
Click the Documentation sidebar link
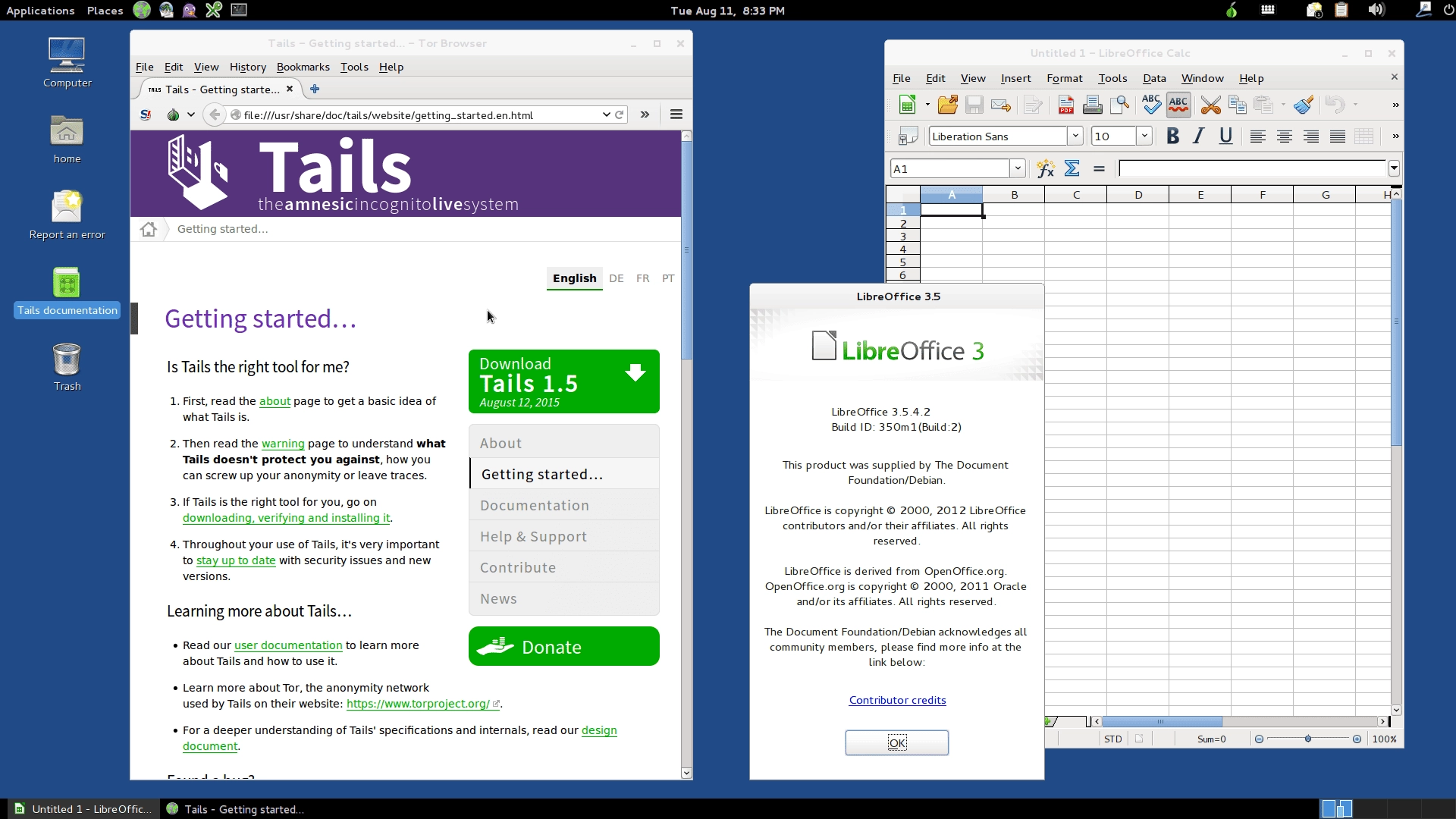click(x=563, y=505)
